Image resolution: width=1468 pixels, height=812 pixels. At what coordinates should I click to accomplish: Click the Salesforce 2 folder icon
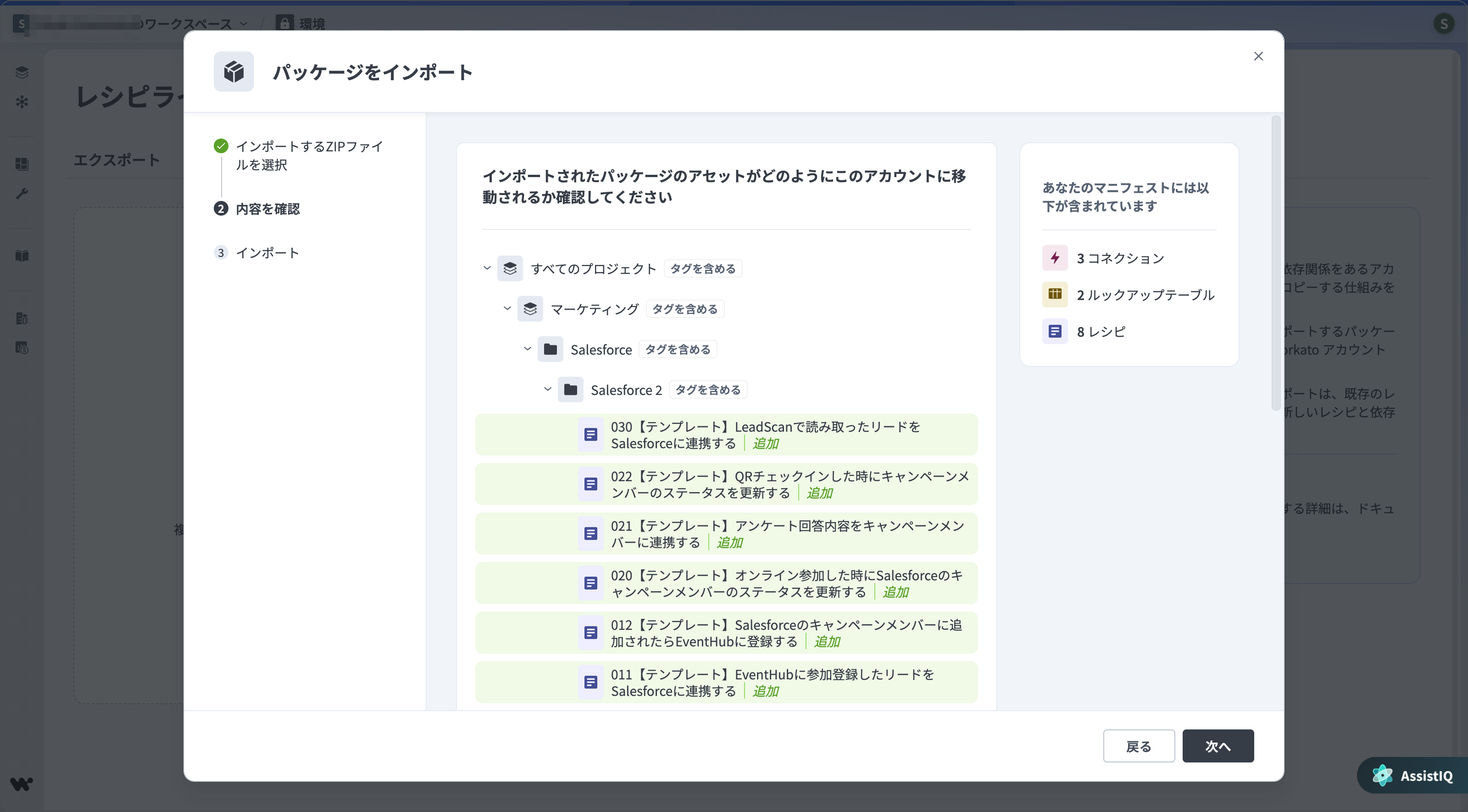tap(570, 390)
